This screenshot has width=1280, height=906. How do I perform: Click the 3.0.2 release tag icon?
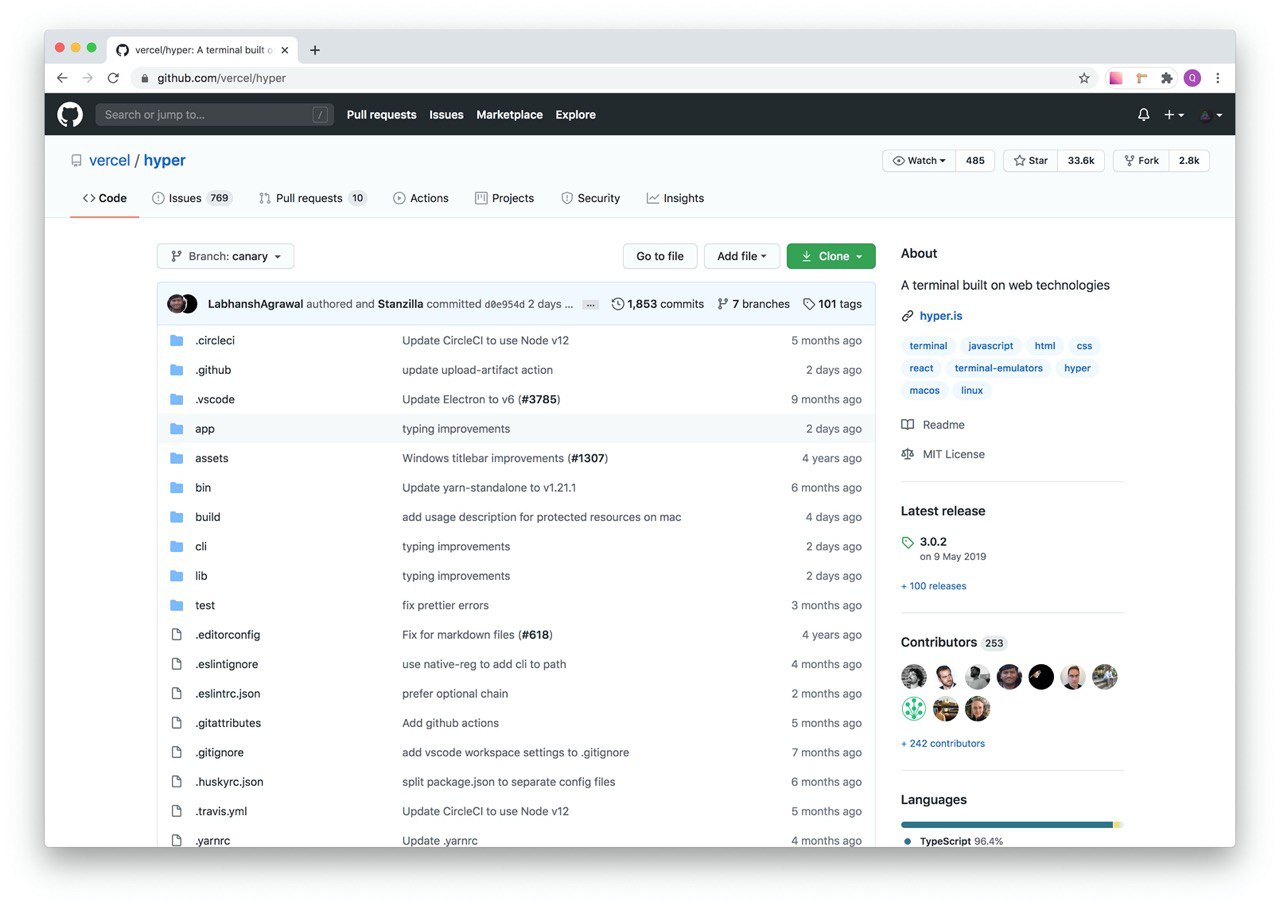[x=908, y=543]
